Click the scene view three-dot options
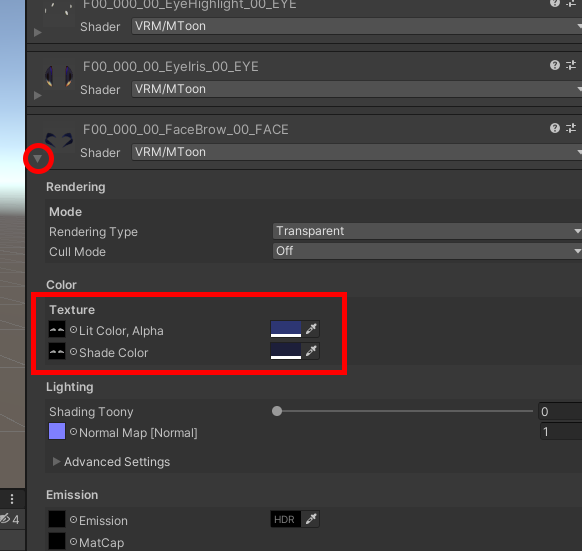This screenshot has height=551, width=582. [x=12, y=499]
